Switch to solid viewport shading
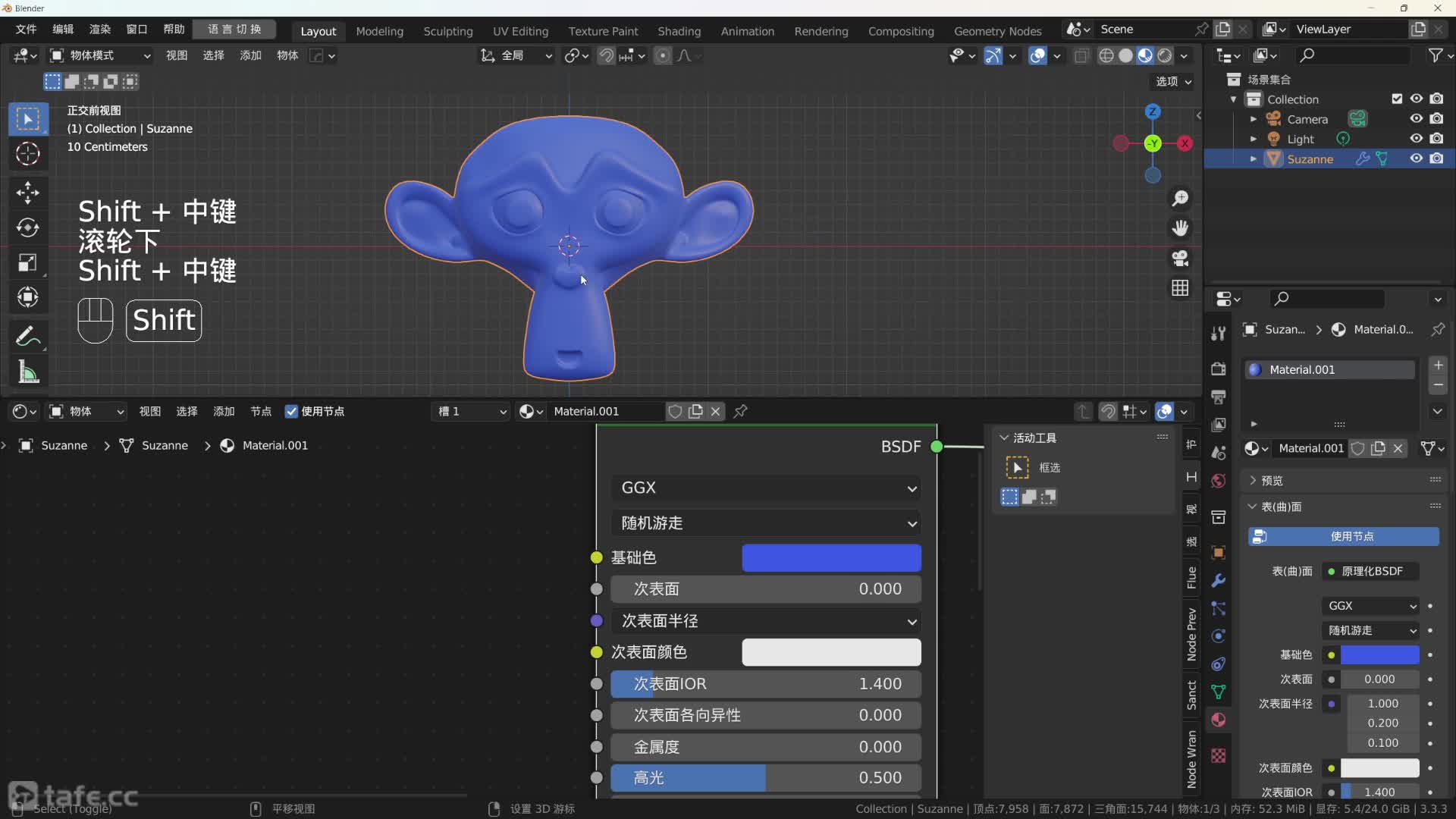1456x819 pixels. point(1126,55)
